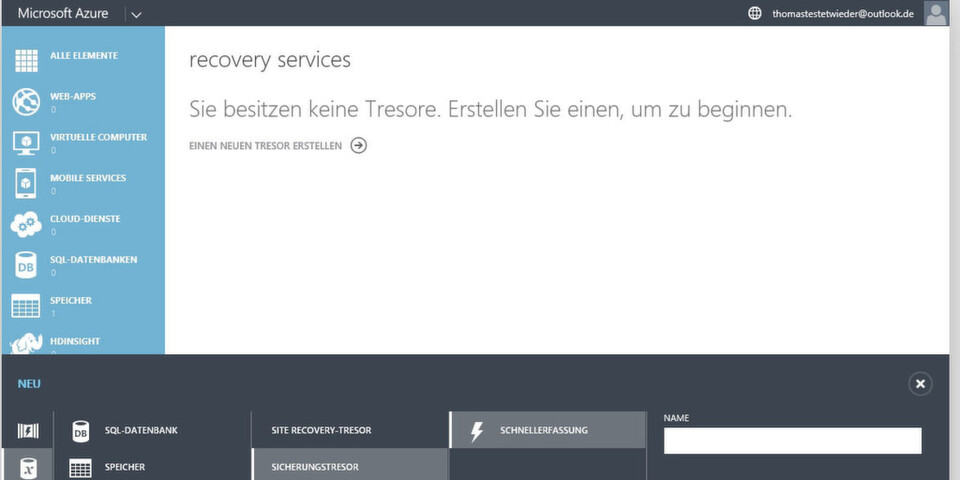Screen dimensions: 960x480
Task: Expand the Microsoft Azure header chevron
Action: tap(137, 14)
